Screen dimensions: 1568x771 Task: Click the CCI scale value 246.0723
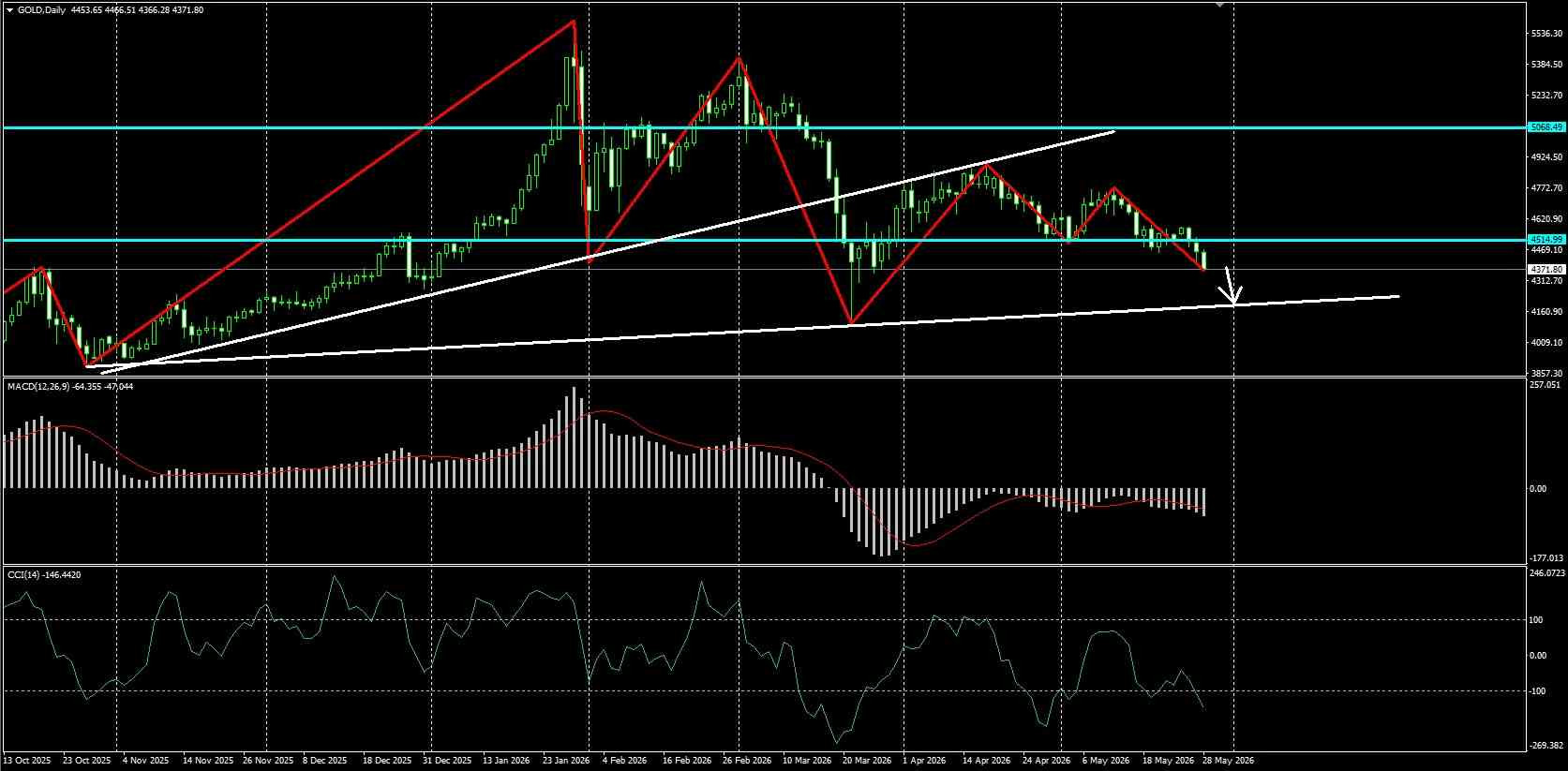click(1547, 572)
